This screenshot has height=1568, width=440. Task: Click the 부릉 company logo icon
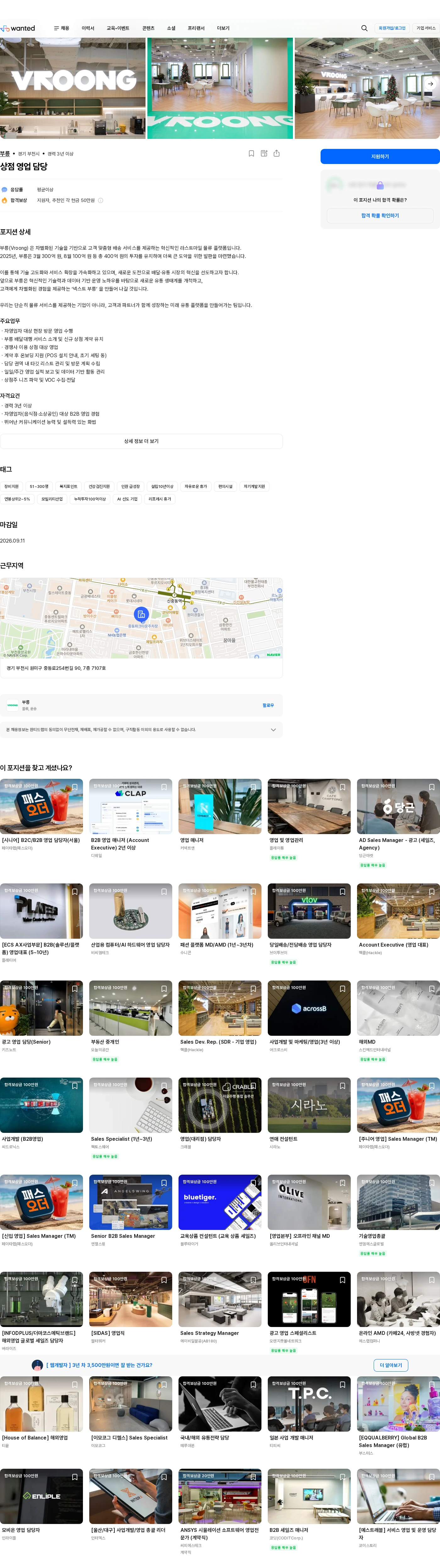point(12,705)
